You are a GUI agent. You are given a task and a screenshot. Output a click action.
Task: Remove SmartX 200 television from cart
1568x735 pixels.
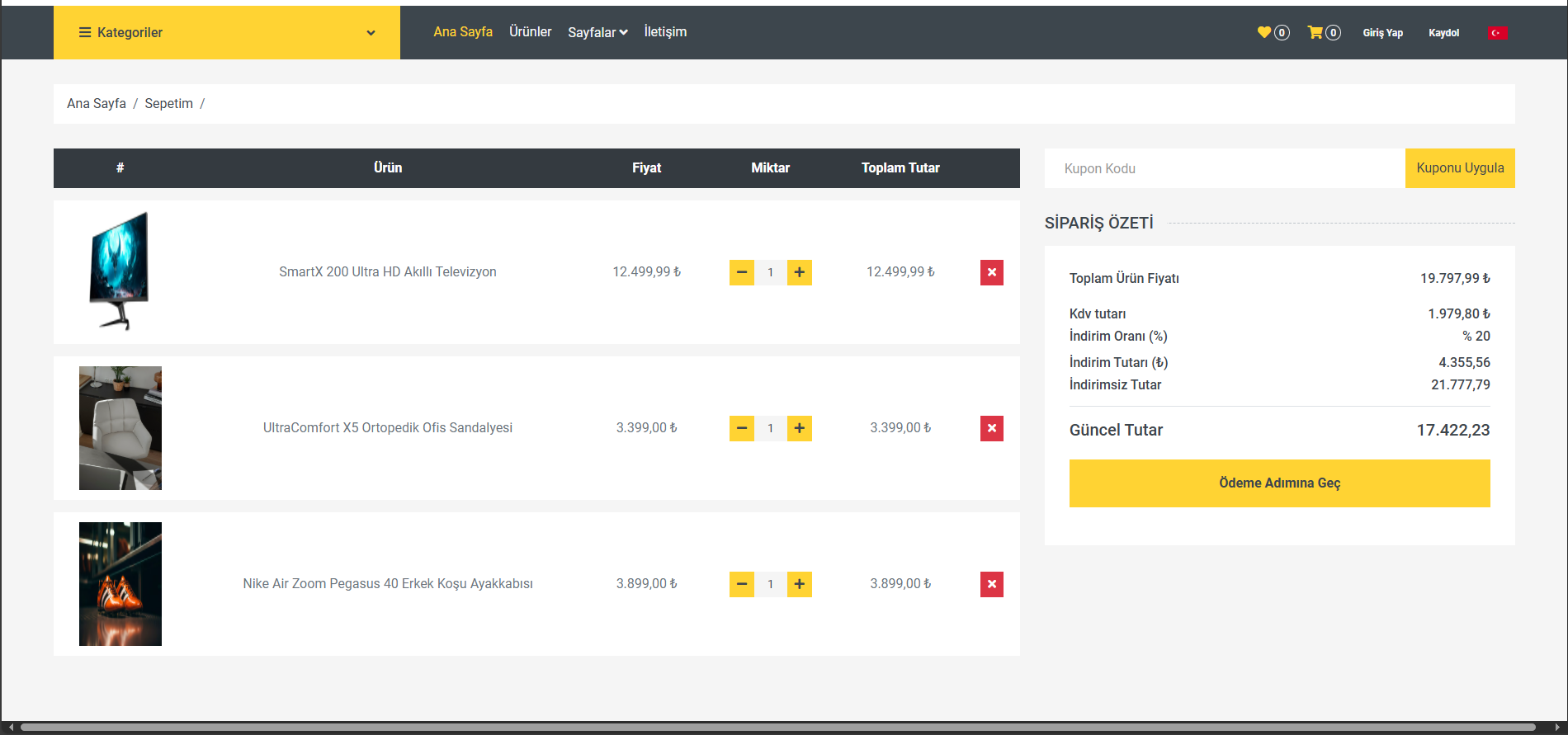991,272
